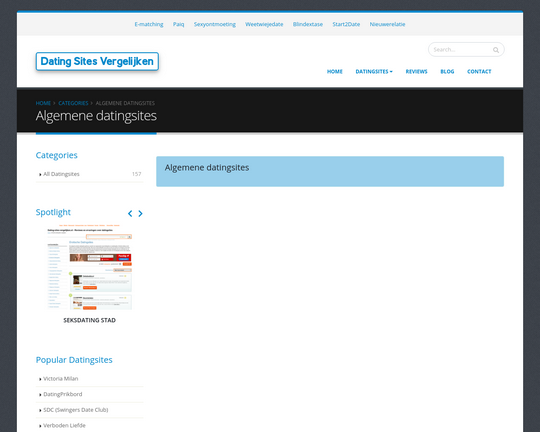Visit the E-matching top link
540x432 pixels.
(149, 24)
